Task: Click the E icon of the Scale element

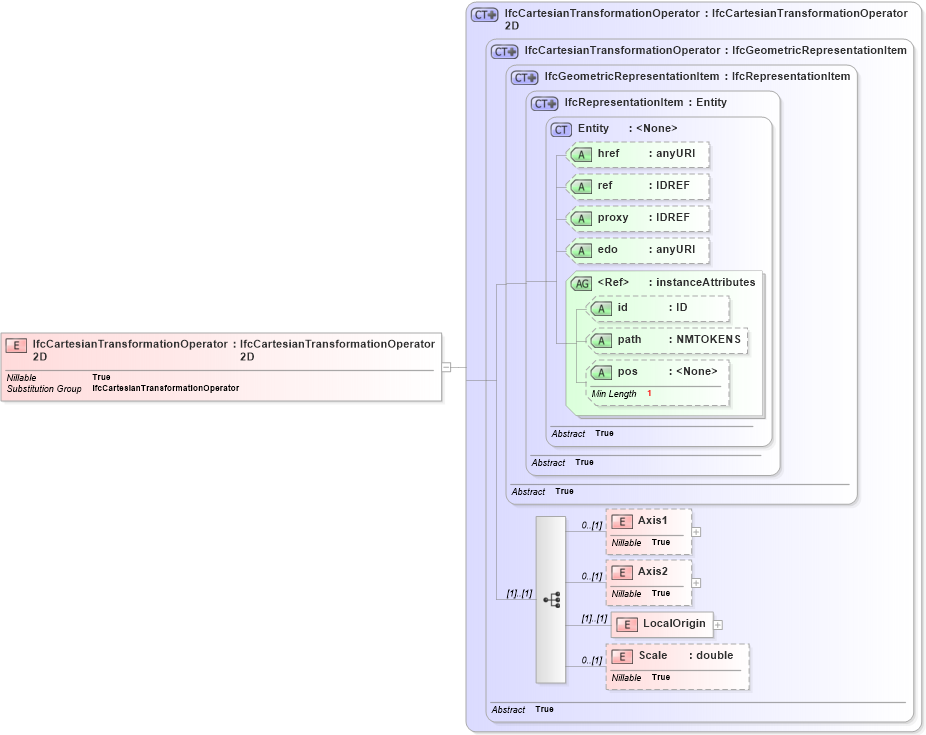Action: click(622, 656)
